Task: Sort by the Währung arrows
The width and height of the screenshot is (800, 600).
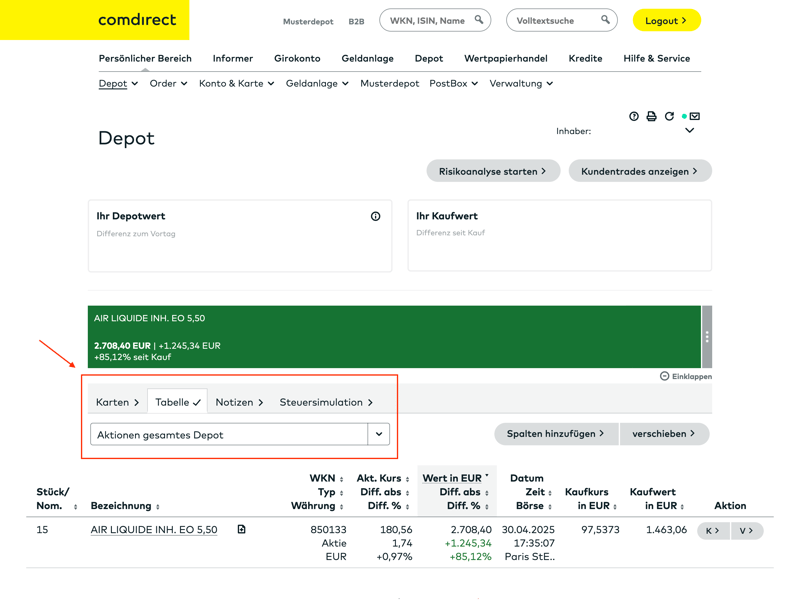Action: pos(341,507)
